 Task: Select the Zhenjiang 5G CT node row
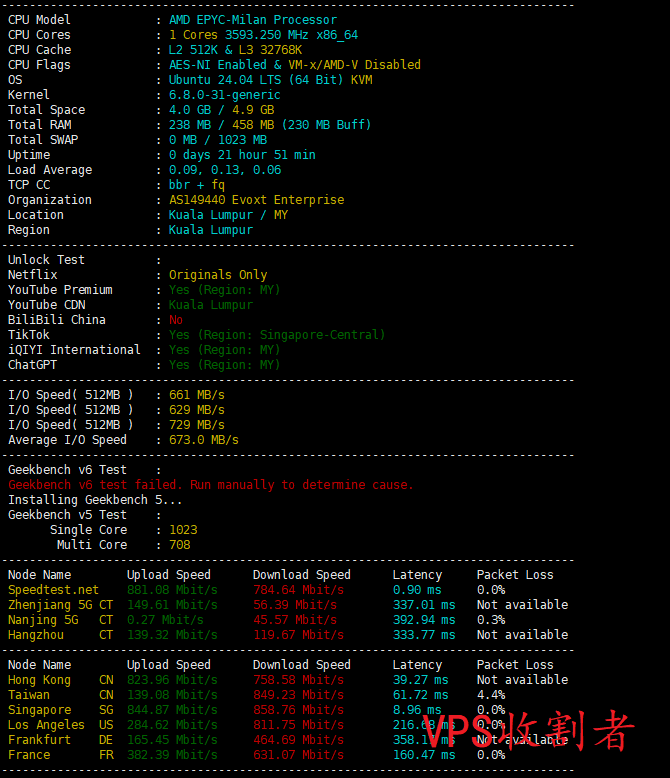[60, 605]
